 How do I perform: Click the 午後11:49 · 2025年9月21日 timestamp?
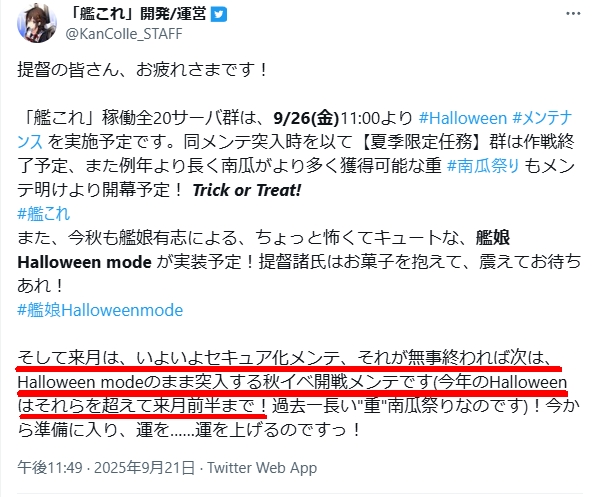tap(106, 468)
